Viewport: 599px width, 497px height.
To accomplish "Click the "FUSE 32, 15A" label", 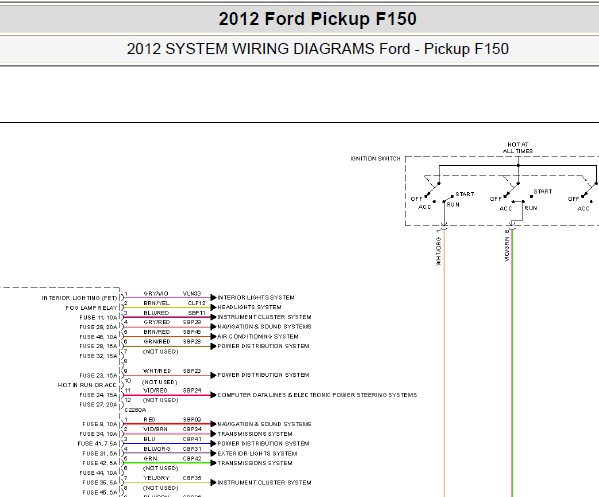I will [98, 356].
